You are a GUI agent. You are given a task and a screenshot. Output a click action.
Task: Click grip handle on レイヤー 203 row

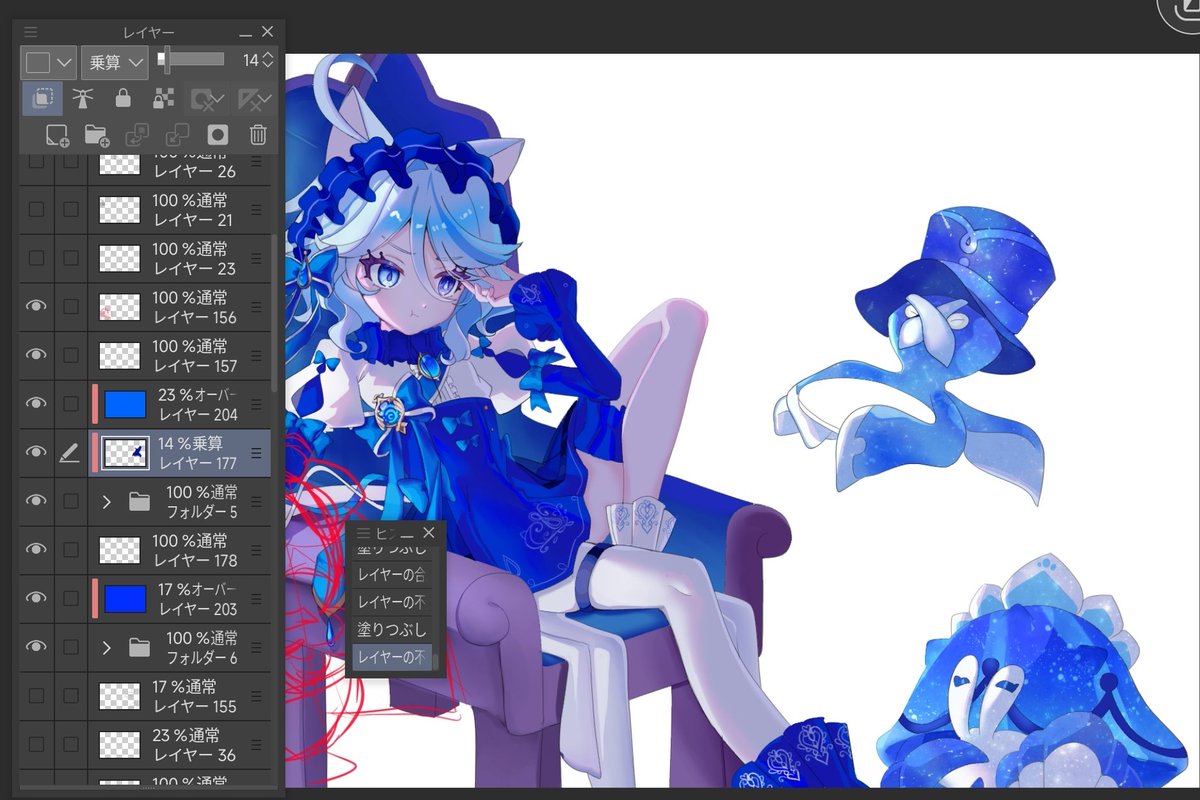click(x=256, y=599)
